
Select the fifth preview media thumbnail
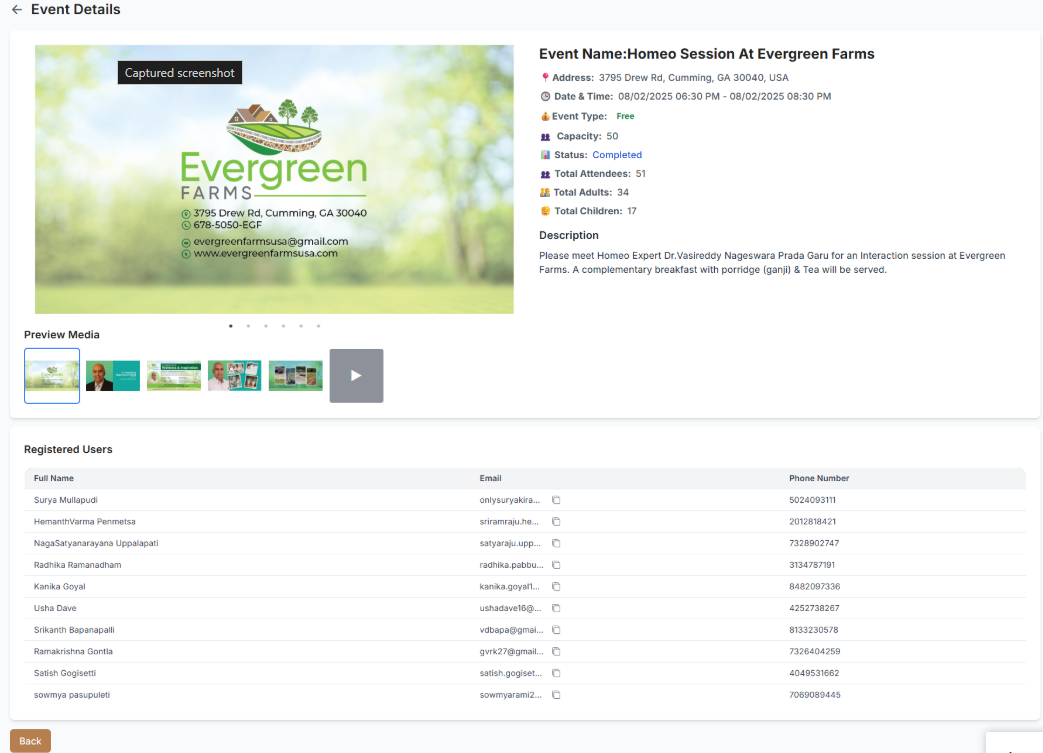[295, 376]
